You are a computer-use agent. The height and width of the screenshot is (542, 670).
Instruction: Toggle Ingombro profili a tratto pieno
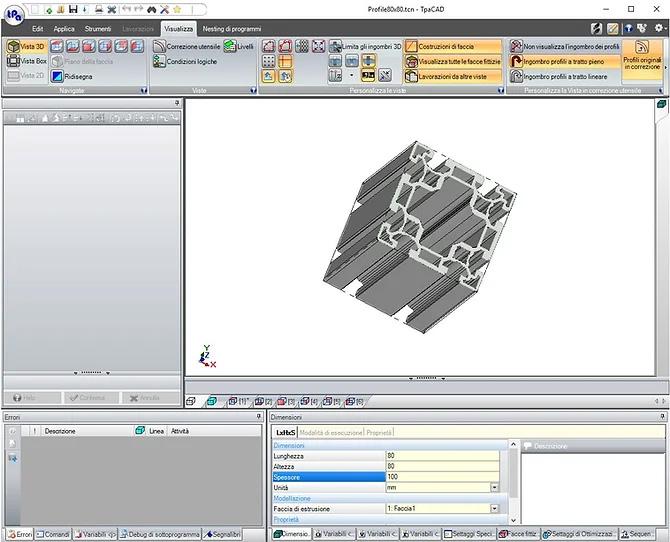coord(564,62)
